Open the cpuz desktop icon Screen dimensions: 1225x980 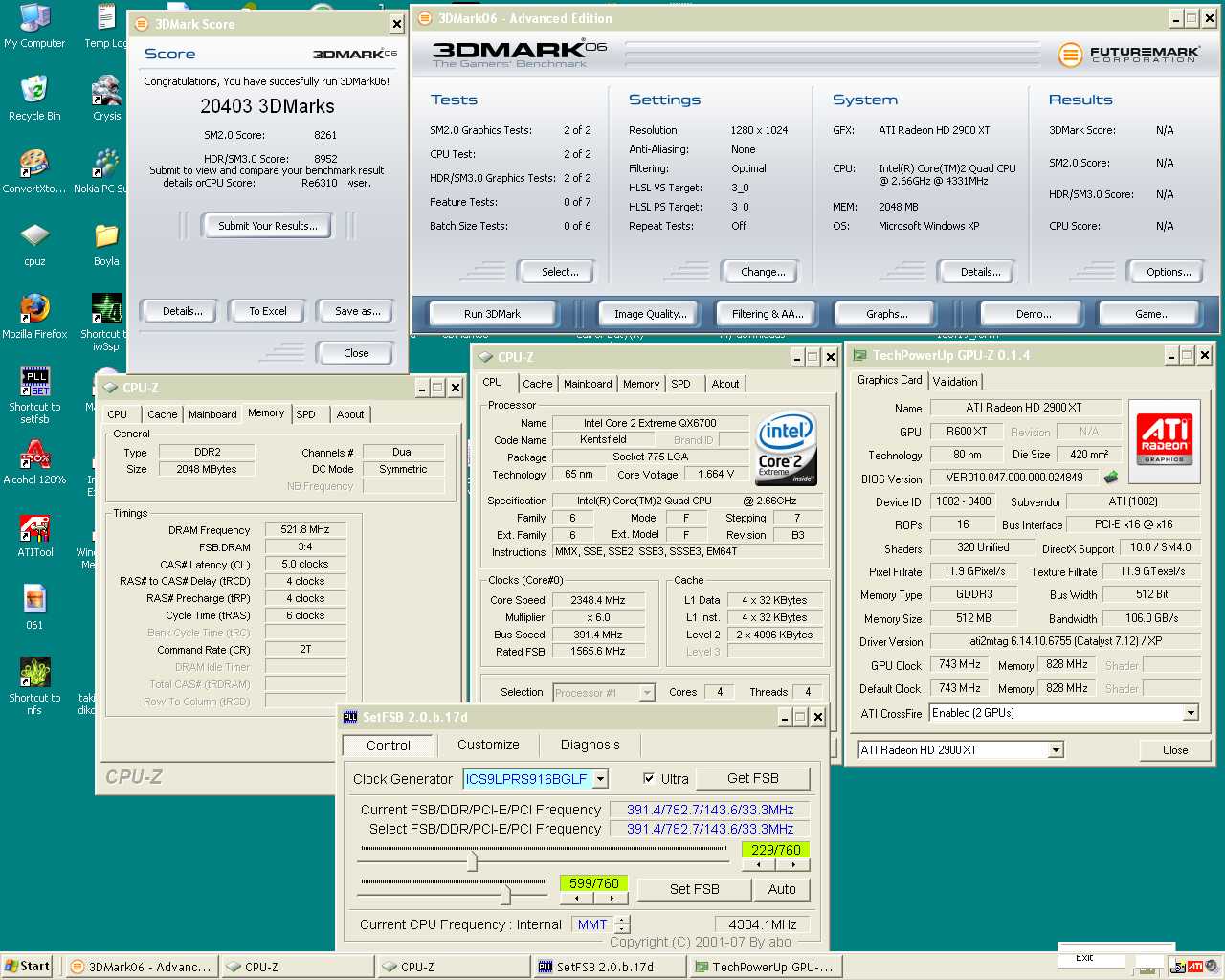click(34, 244)
